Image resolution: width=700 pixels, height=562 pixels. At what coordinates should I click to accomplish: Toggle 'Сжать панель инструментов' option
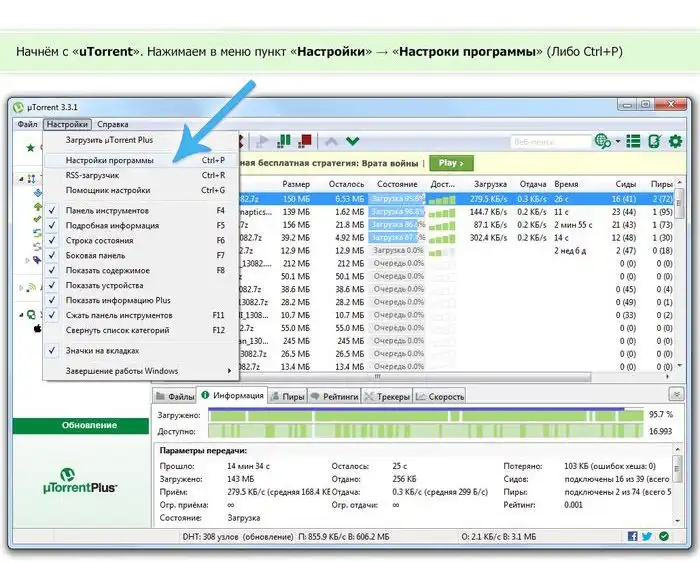click(x=140, y=315)
